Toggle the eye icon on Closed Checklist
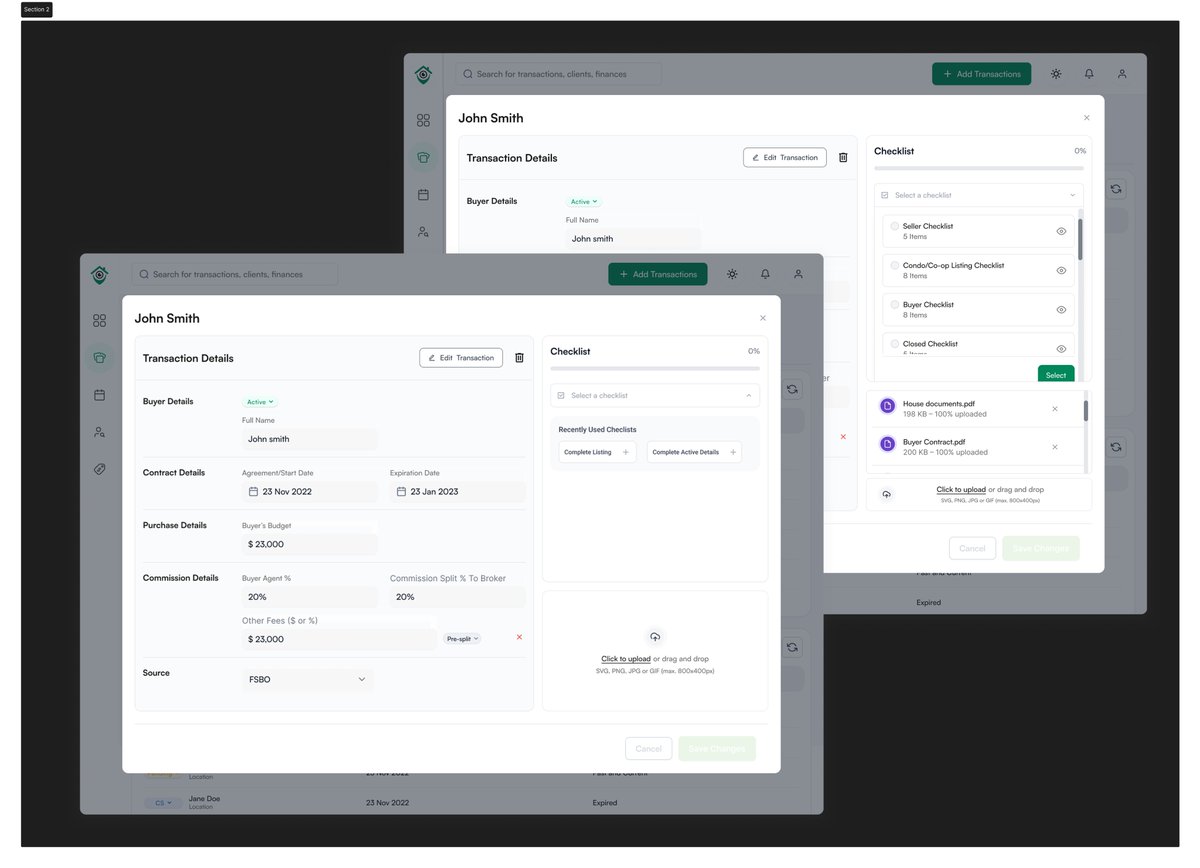 (1063, 347)
